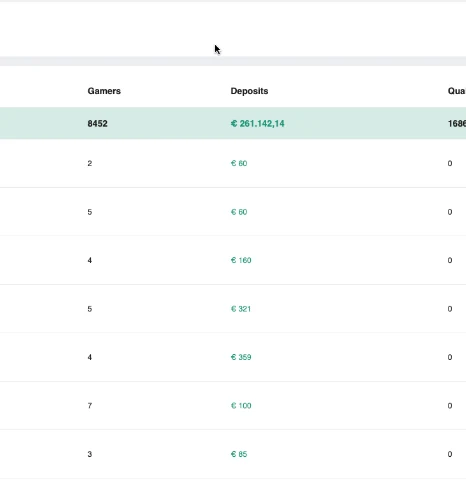
Task: Click the zero value in the € 359 row
Action: coord(450,357)
